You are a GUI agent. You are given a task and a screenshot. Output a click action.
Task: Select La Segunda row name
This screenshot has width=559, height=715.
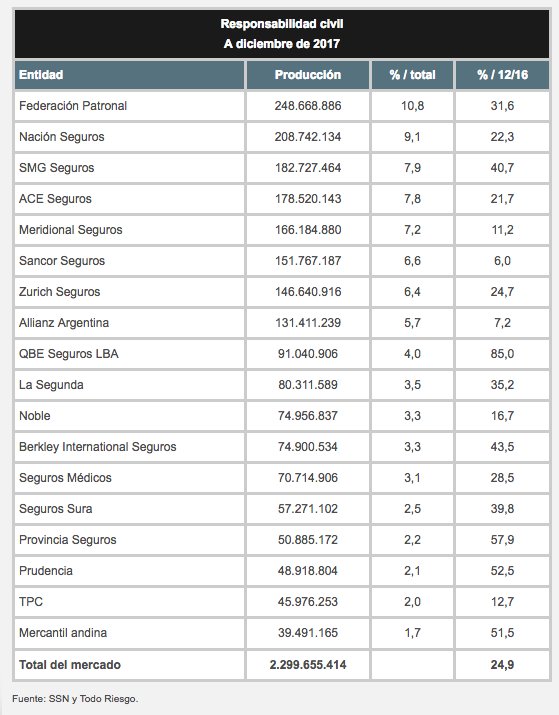tap(51, 385)
